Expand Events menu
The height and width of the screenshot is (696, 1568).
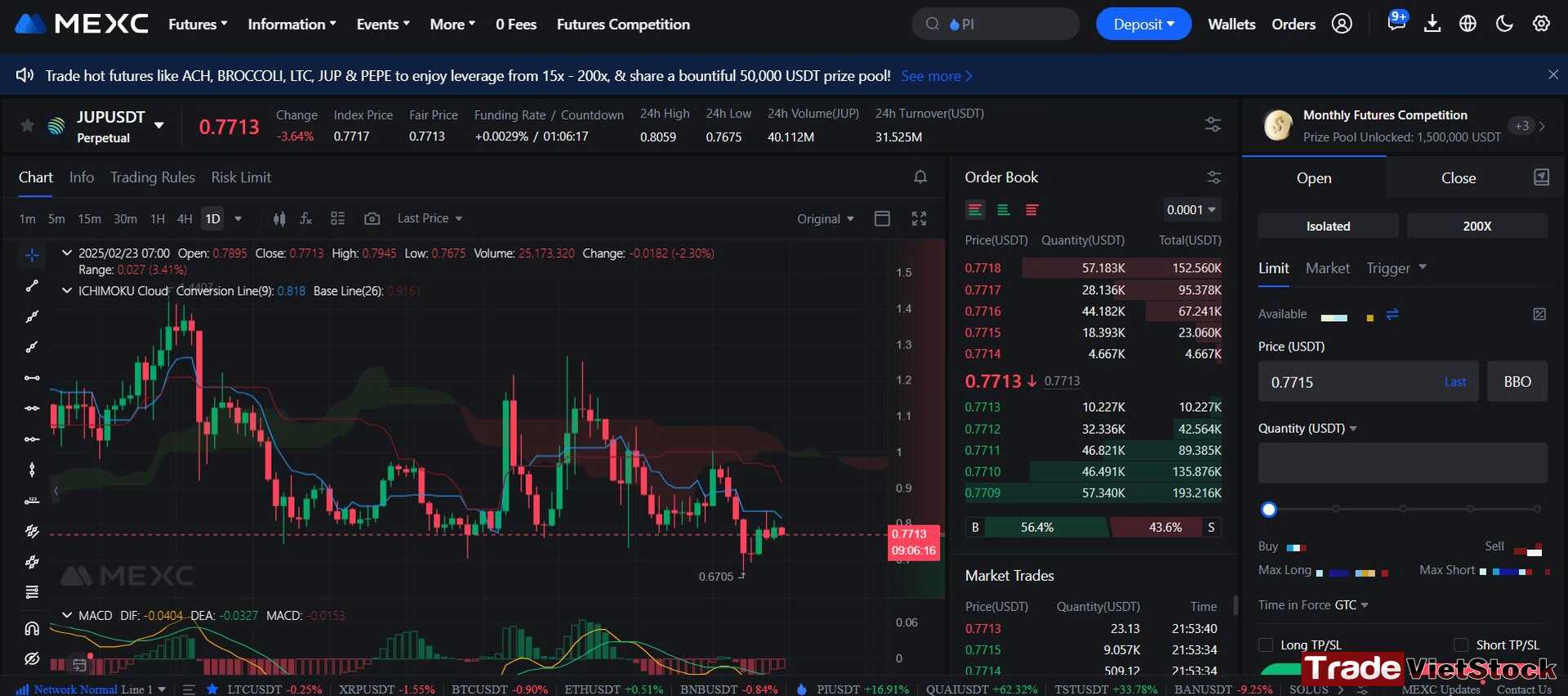(383, 25)
